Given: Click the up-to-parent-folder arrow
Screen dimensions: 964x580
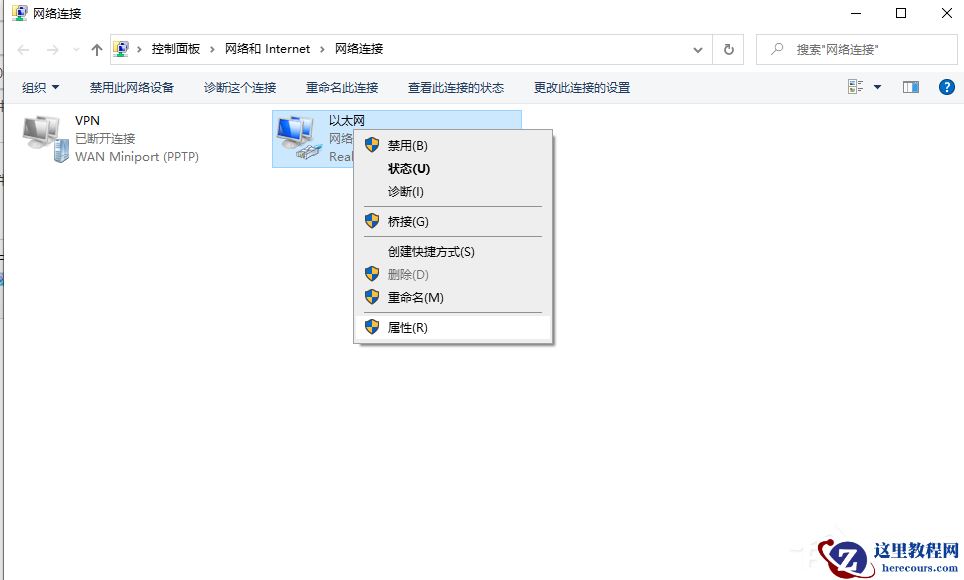Looking at the screenshot, I should (96, 48).
